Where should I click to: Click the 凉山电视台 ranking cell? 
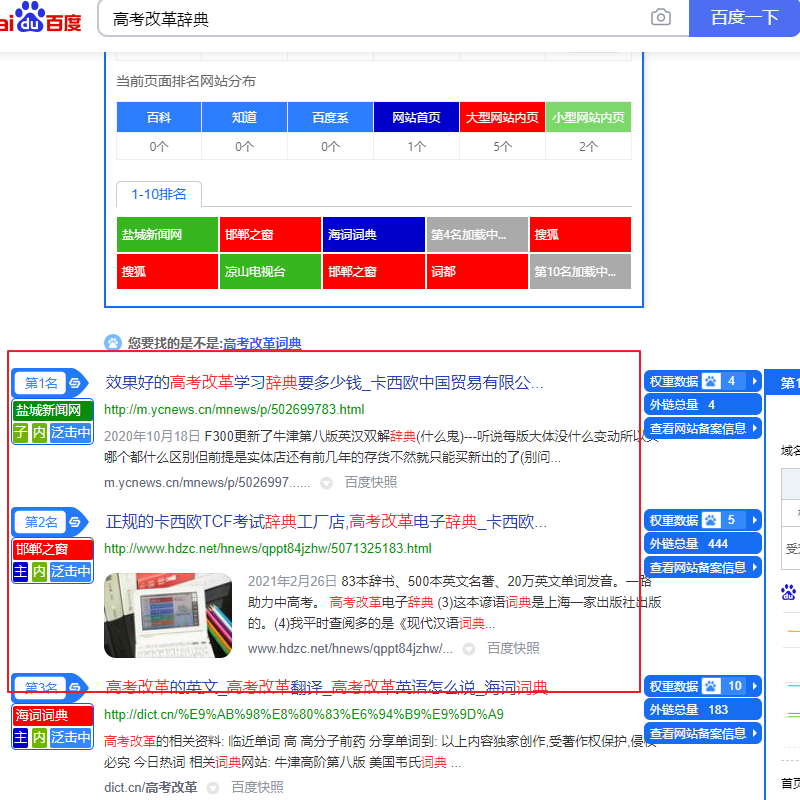[270, 271]
